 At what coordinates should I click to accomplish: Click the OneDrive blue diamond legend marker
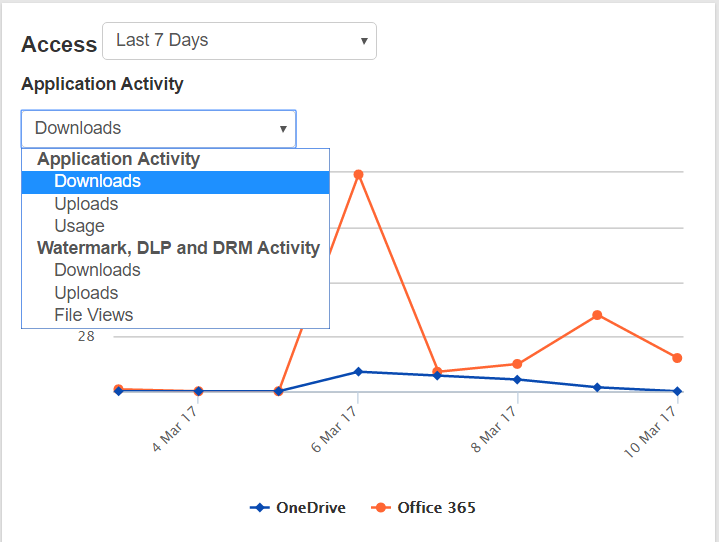coord(260,508)
